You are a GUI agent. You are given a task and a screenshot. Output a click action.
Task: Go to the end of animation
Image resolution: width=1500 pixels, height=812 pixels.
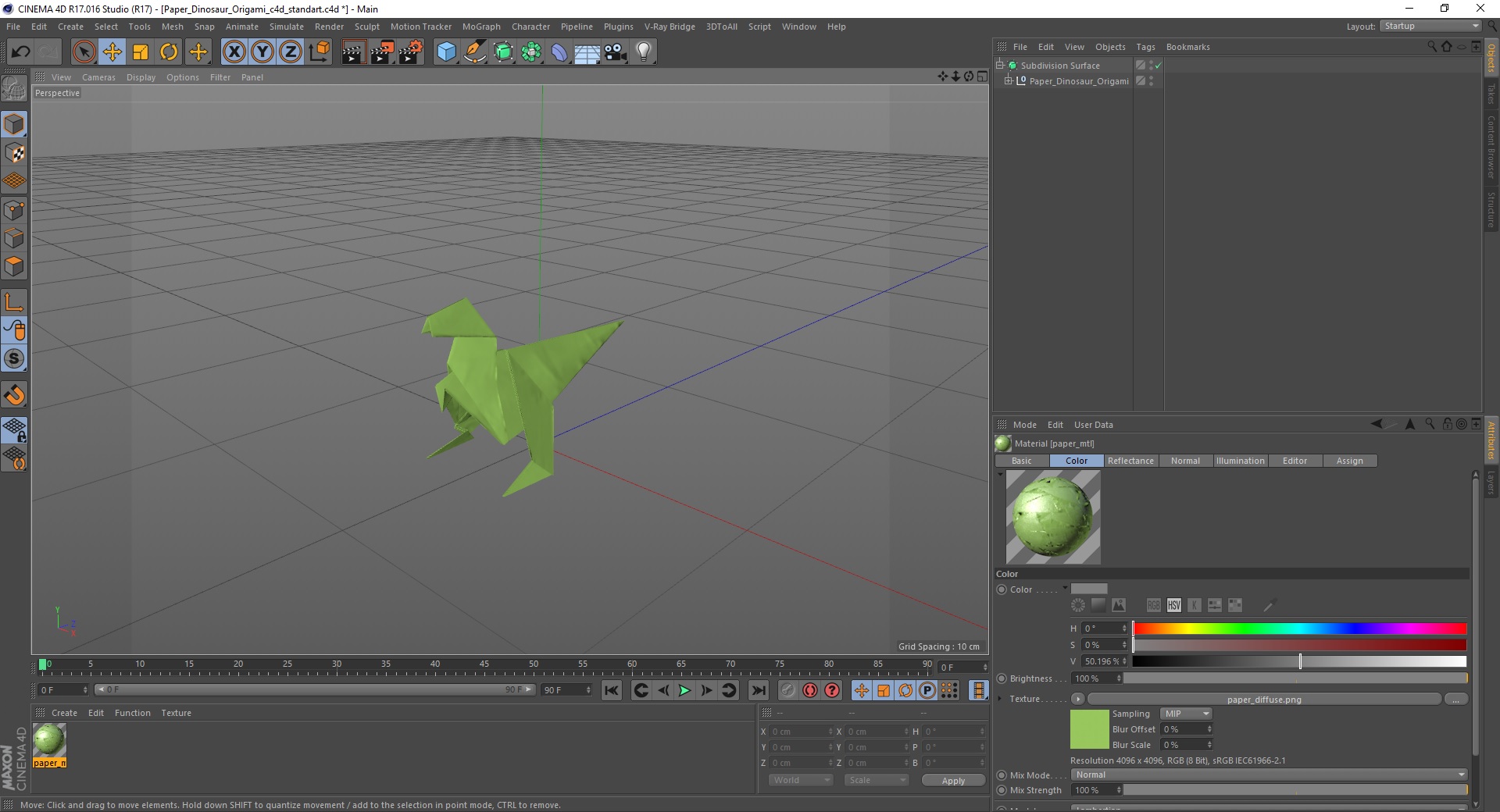point(759,690)
